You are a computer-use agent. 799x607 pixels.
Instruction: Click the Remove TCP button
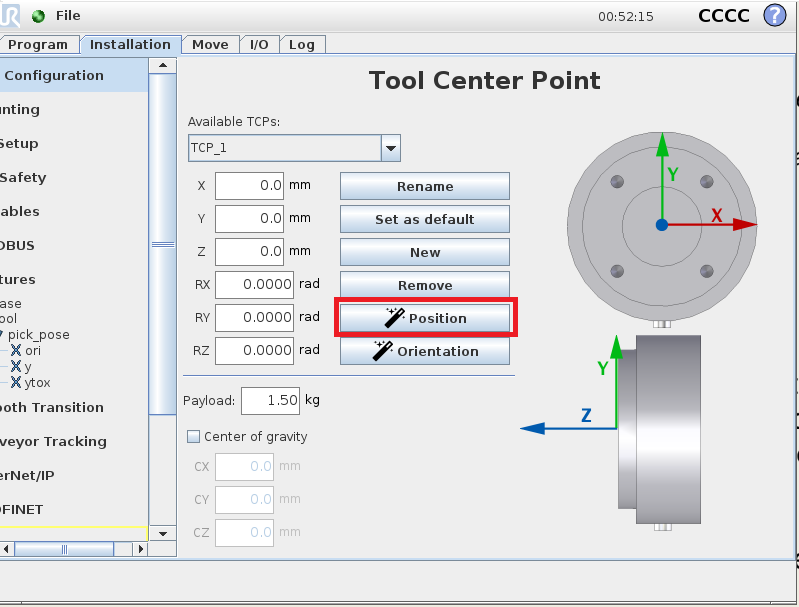425,285
